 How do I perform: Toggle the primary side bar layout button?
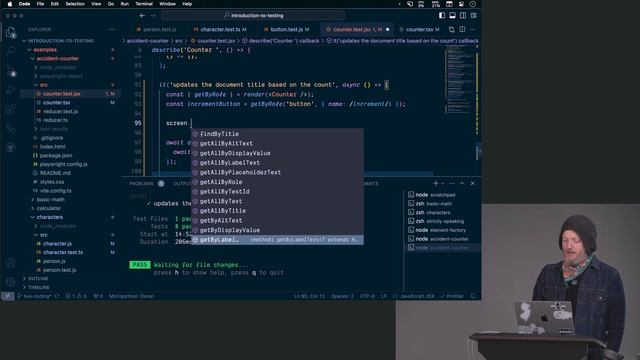click(442, 16)
